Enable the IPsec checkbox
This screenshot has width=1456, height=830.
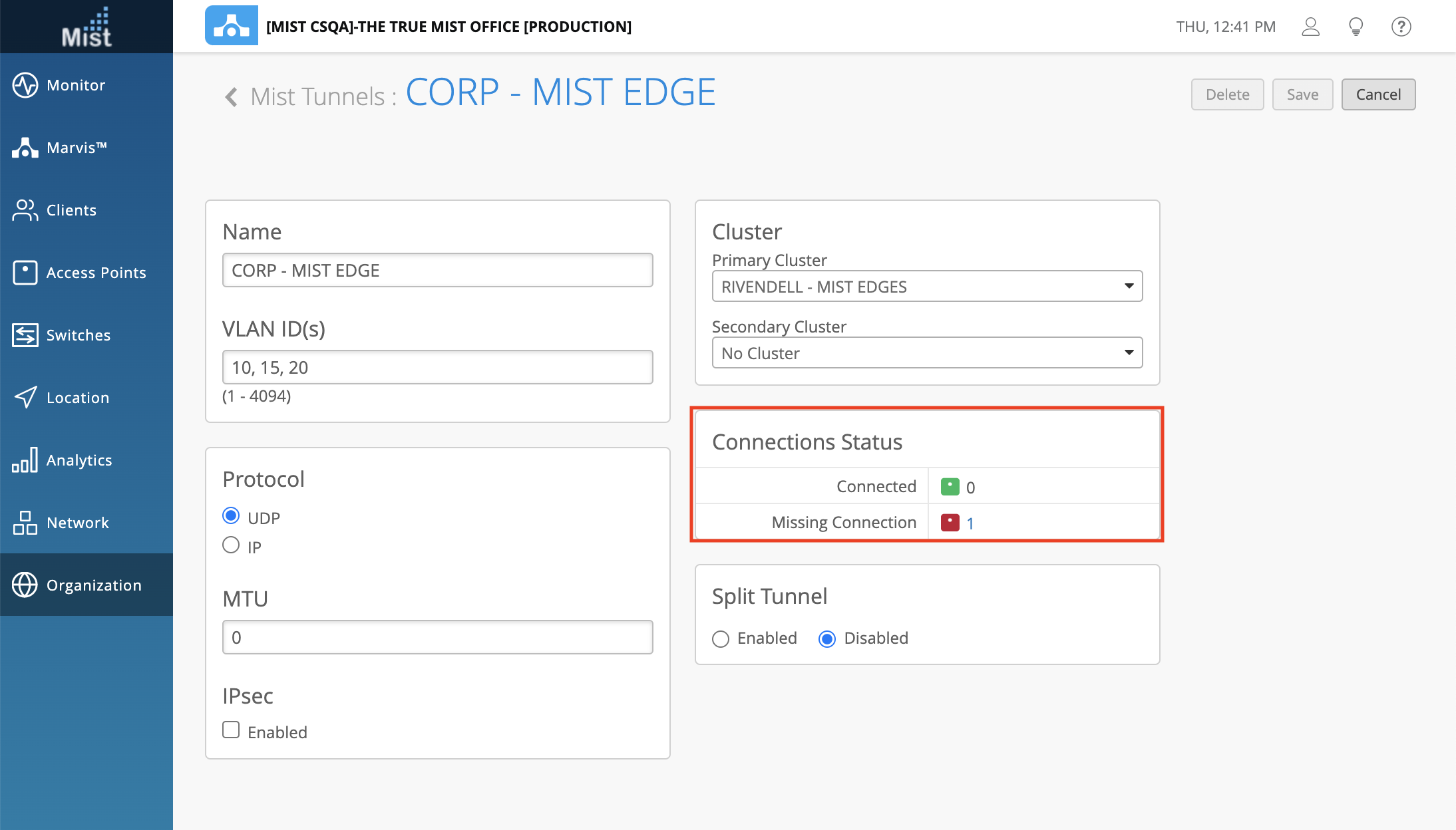pos(231,730)
